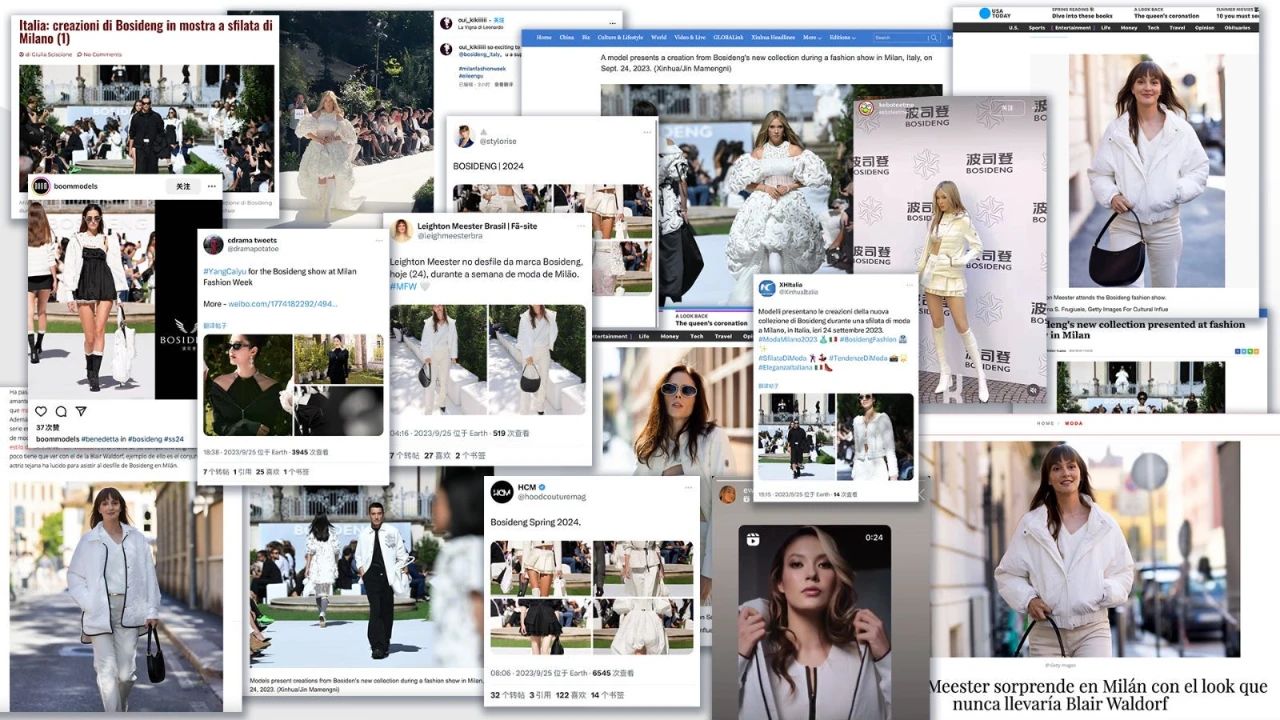Open the #YangCaiyu hashtag in cdrama tweet

pyautogui.click(x=226, y=271)
